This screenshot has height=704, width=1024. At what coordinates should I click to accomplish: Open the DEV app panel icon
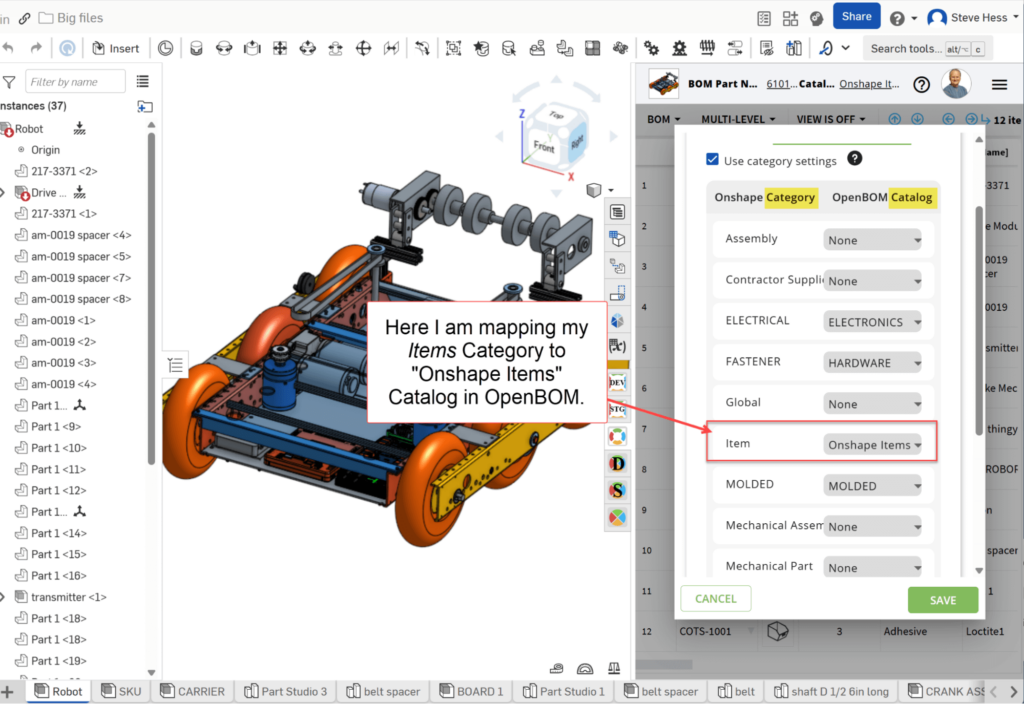pos(617,382)
